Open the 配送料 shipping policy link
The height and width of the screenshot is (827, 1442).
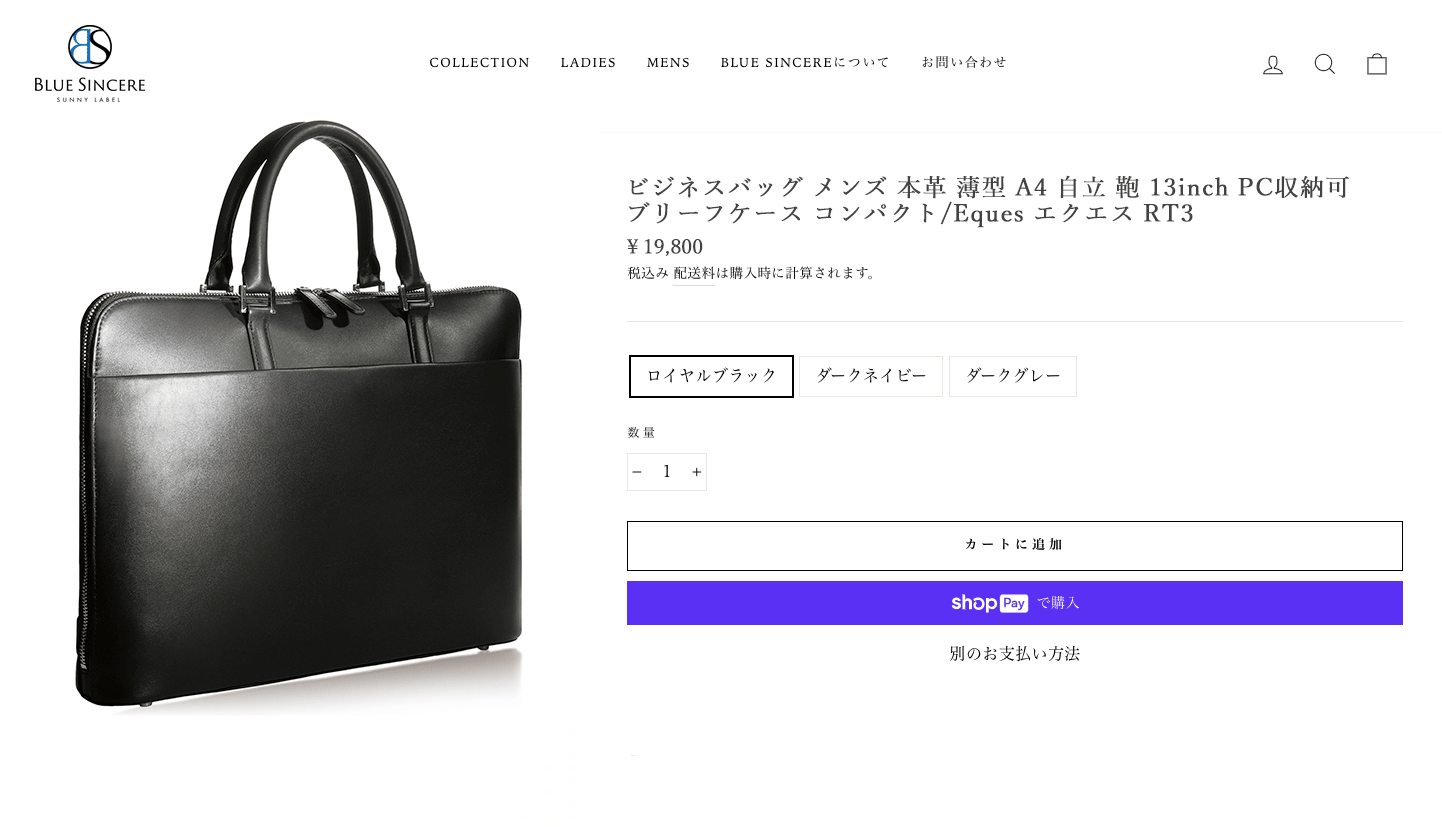pos(694,273)
